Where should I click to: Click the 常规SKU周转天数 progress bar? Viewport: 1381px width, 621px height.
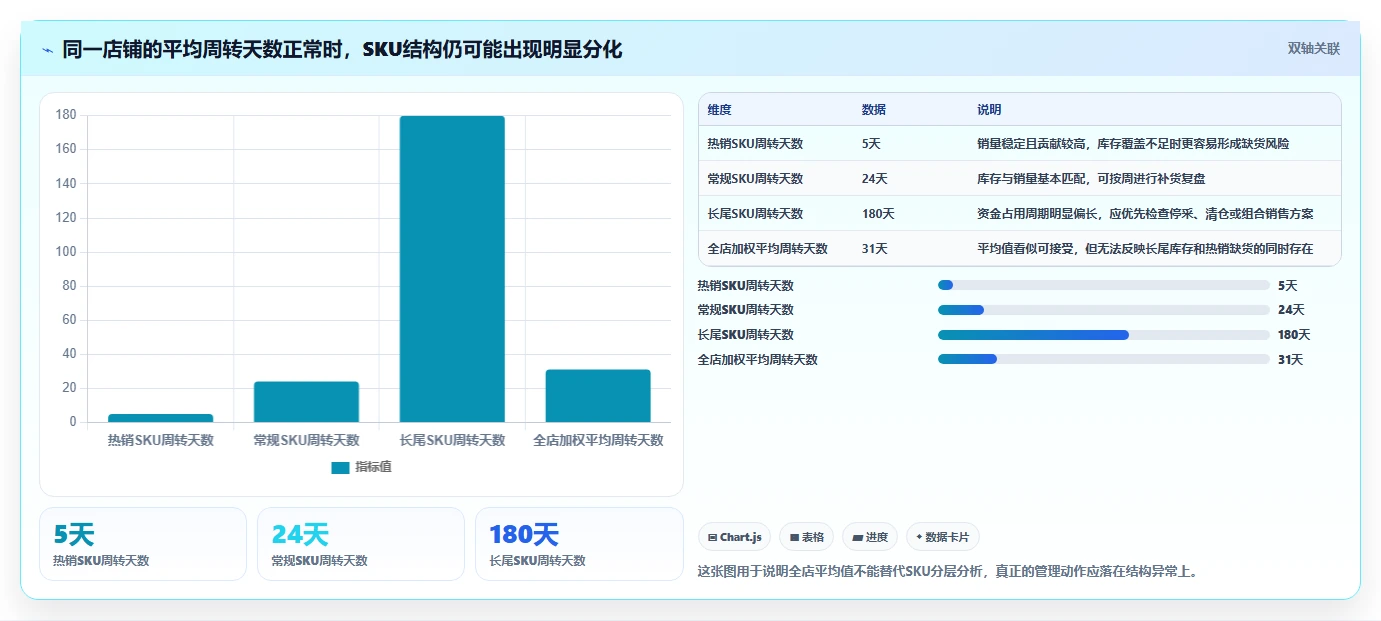(x=1104, y=310)
